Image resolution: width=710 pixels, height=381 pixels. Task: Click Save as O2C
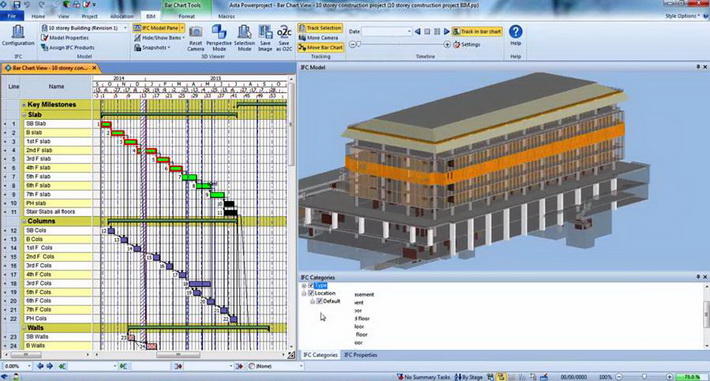pos(284,38)
